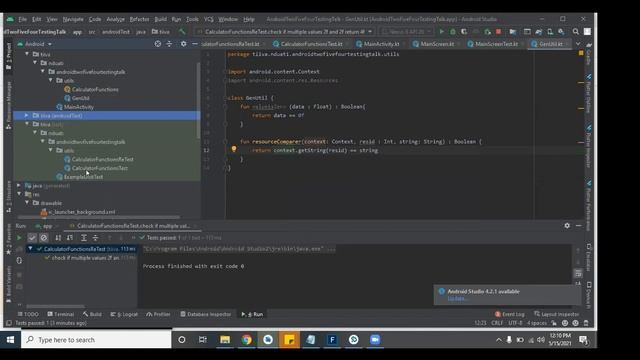Minimize the Run tool window

578,225
